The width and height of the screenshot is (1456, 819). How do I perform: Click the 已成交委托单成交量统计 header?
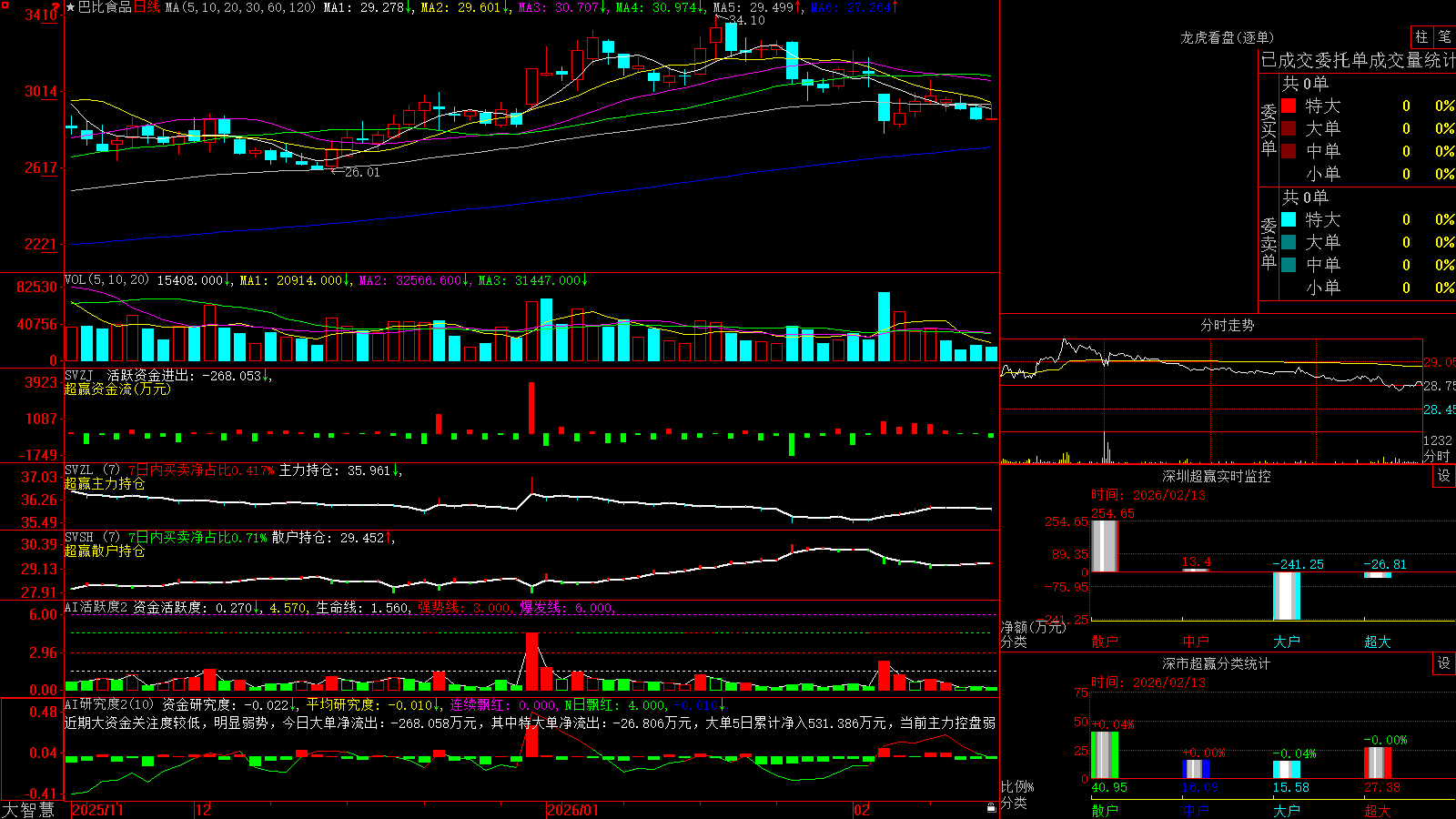pyautogui.click(x=1358, y=60)
